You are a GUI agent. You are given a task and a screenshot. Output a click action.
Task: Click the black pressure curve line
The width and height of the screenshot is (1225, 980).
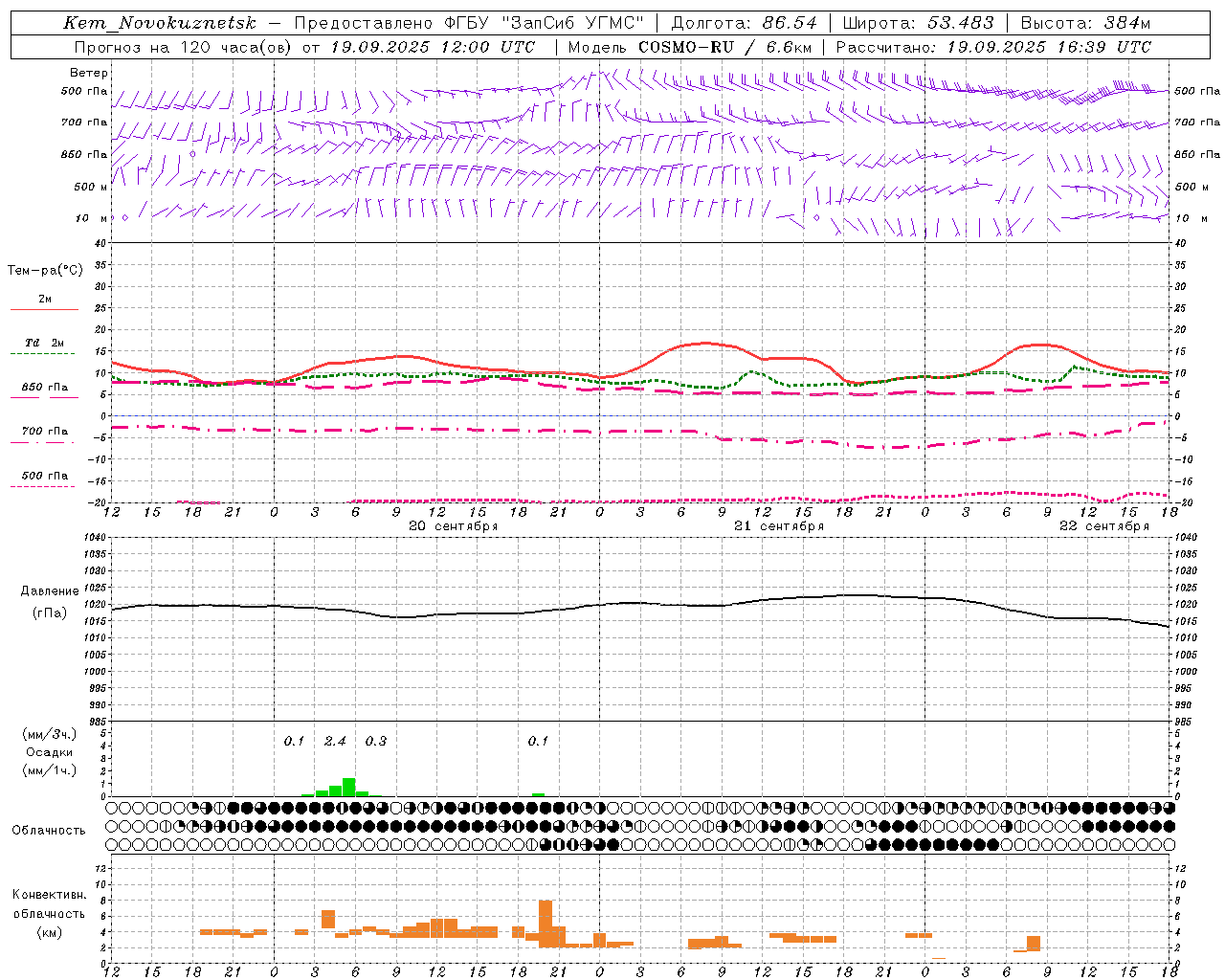(x=640, y=603)
